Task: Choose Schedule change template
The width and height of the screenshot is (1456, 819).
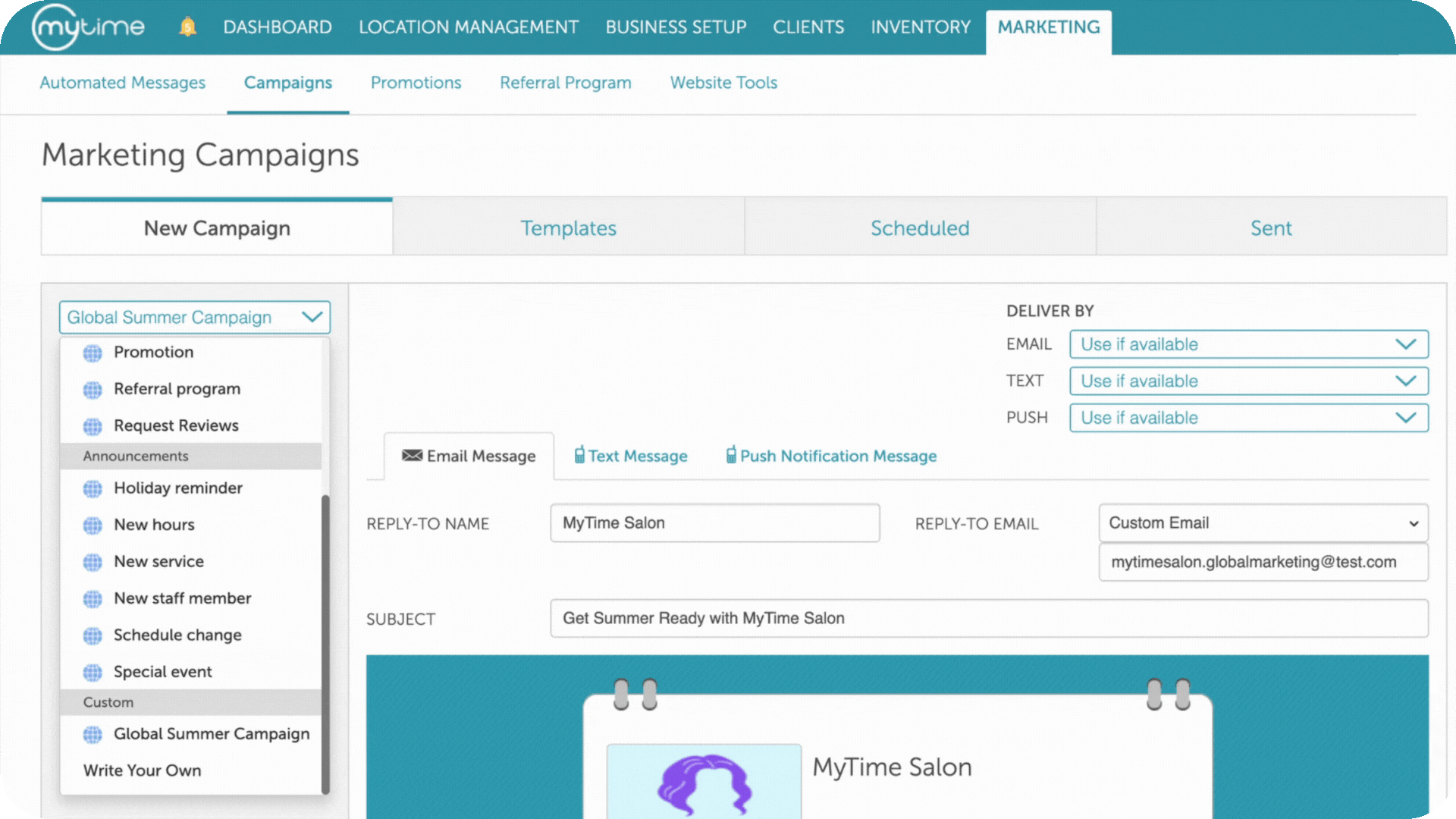Action: click(x=191, y=635)
